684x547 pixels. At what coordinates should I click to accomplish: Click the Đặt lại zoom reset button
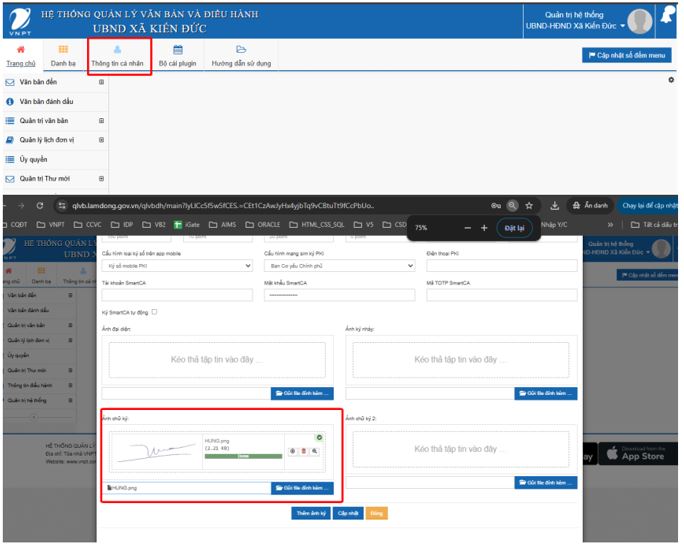514,228
